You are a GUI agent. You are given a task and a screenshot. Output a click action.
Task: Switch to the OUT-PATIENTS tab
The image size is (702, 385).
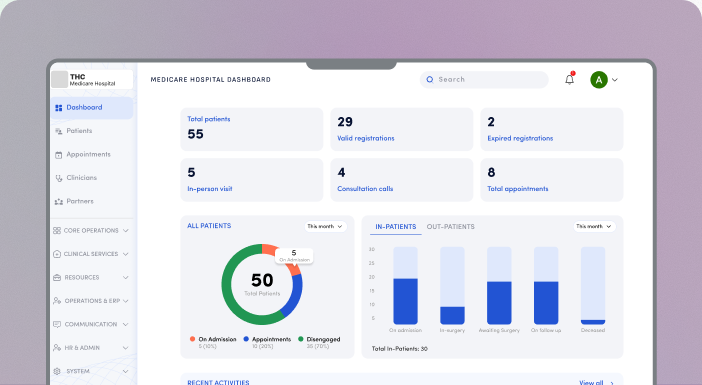click(450, 227)
